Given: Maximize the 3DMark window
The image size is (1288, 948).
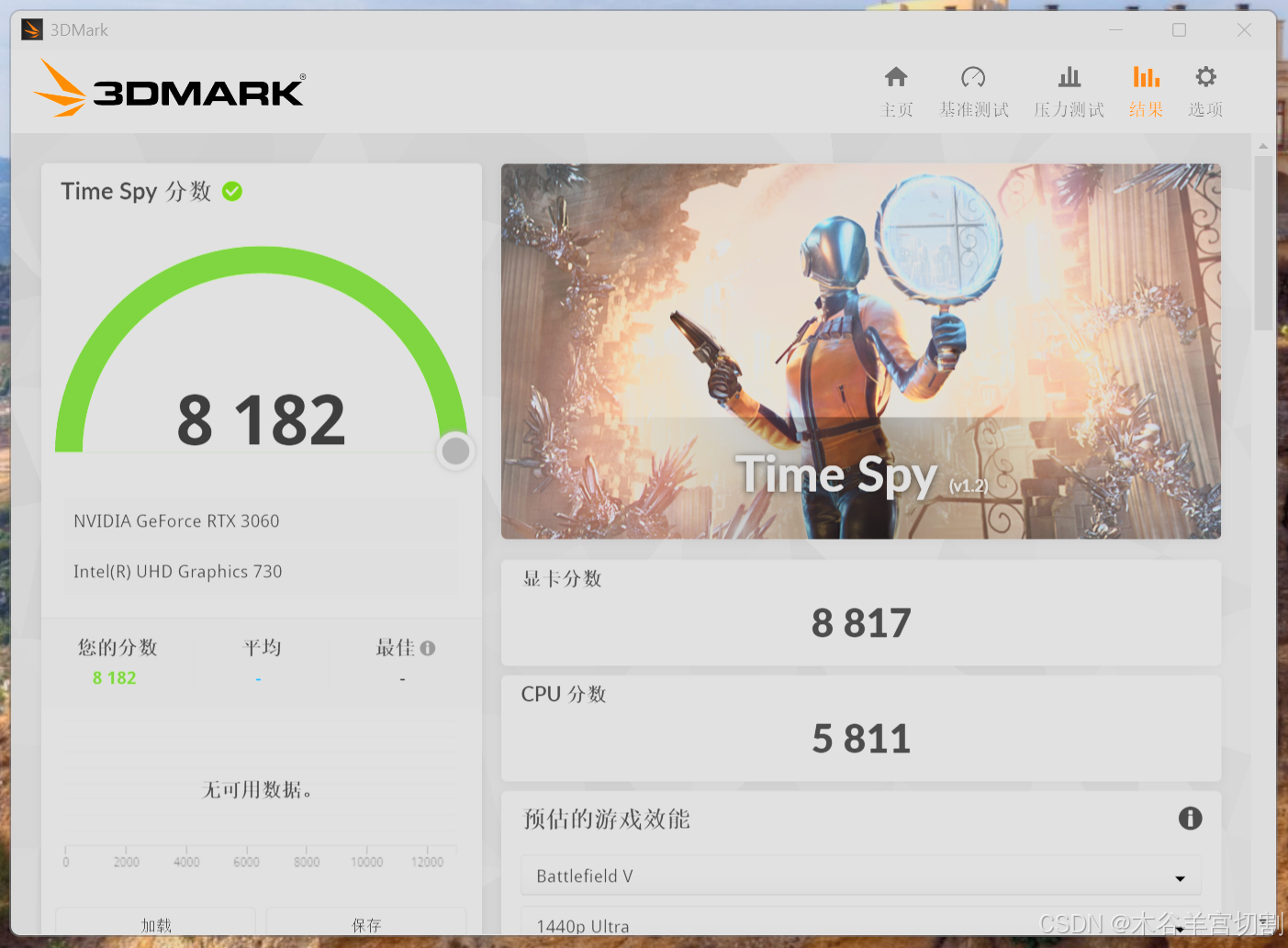Looking at the screenshot, I should coord(1180,30).
